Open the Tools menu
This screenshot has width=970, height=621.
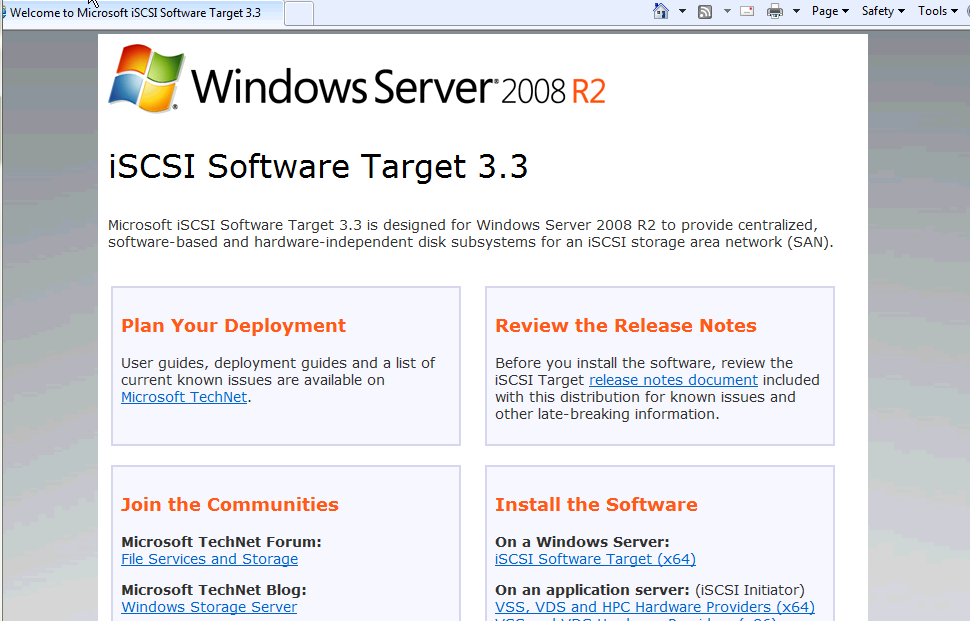coord(937,11)
